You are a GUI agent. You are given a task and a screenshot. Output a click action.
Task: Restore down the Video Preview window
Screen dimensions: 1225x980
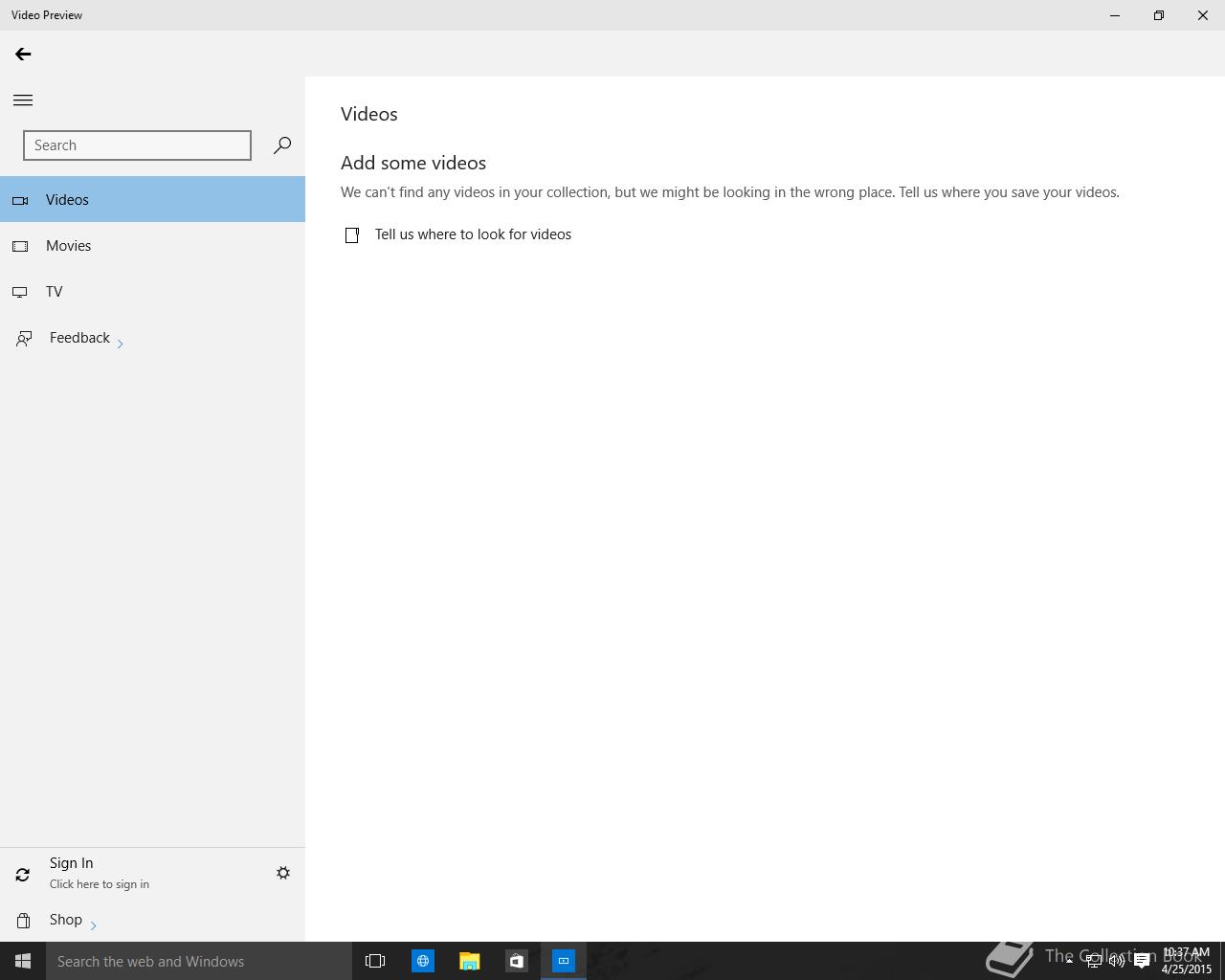[1159, 15]
